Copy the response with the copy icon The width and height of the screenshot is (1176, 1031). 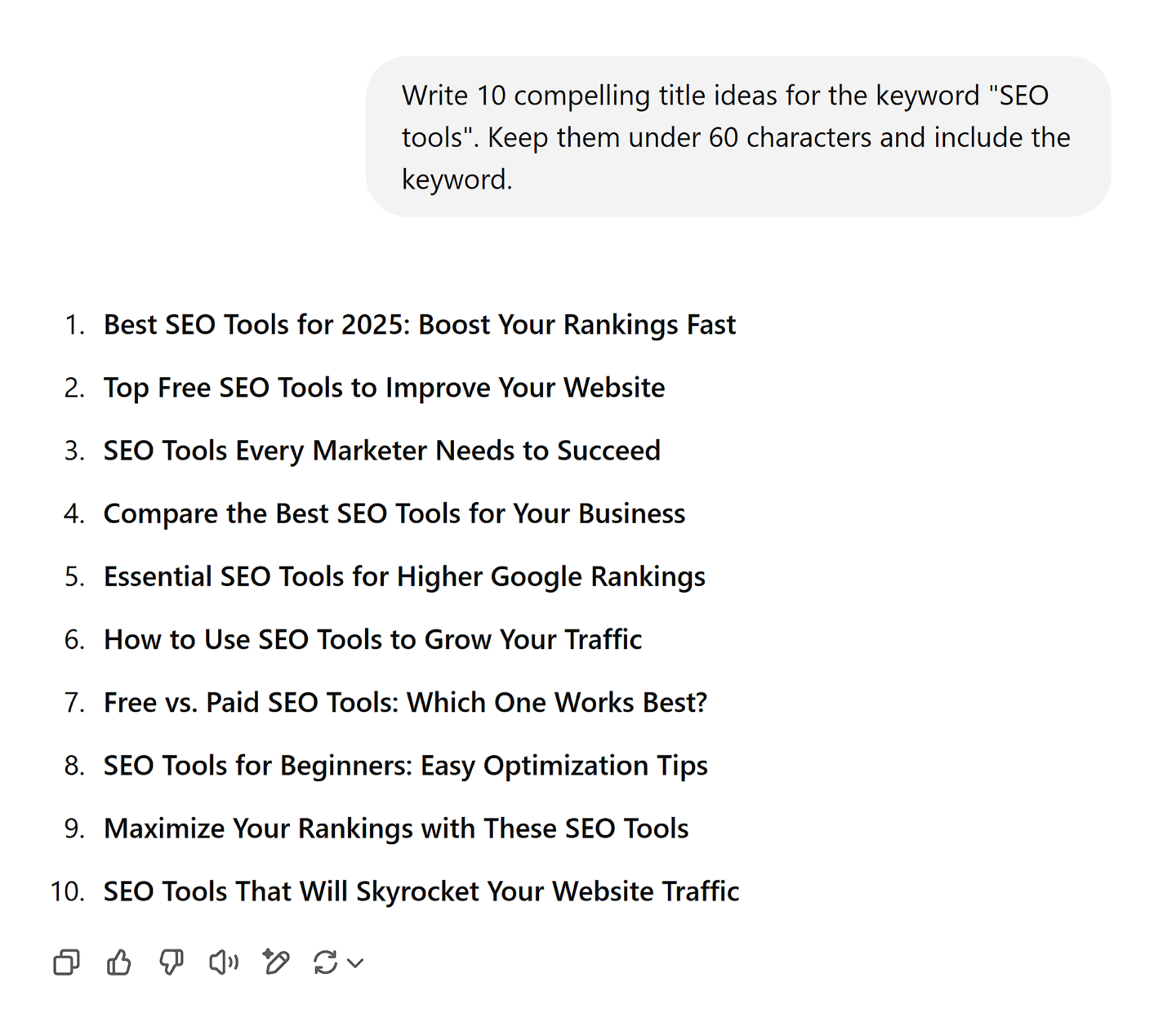click(x=66, y=962)
